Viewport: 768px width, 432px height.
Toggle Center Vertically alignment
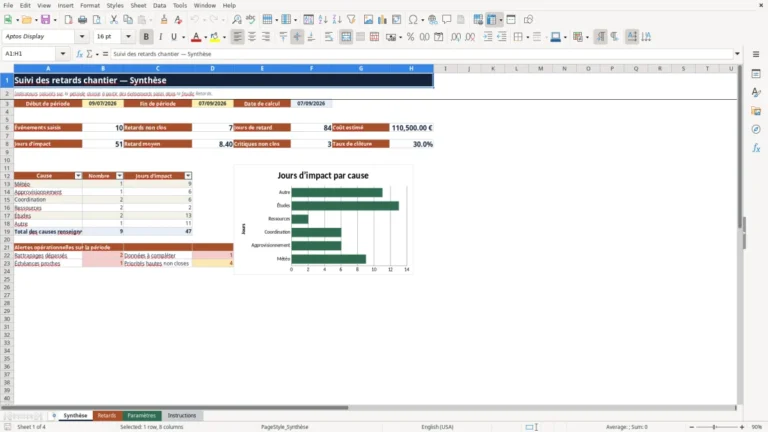(297, 37)
